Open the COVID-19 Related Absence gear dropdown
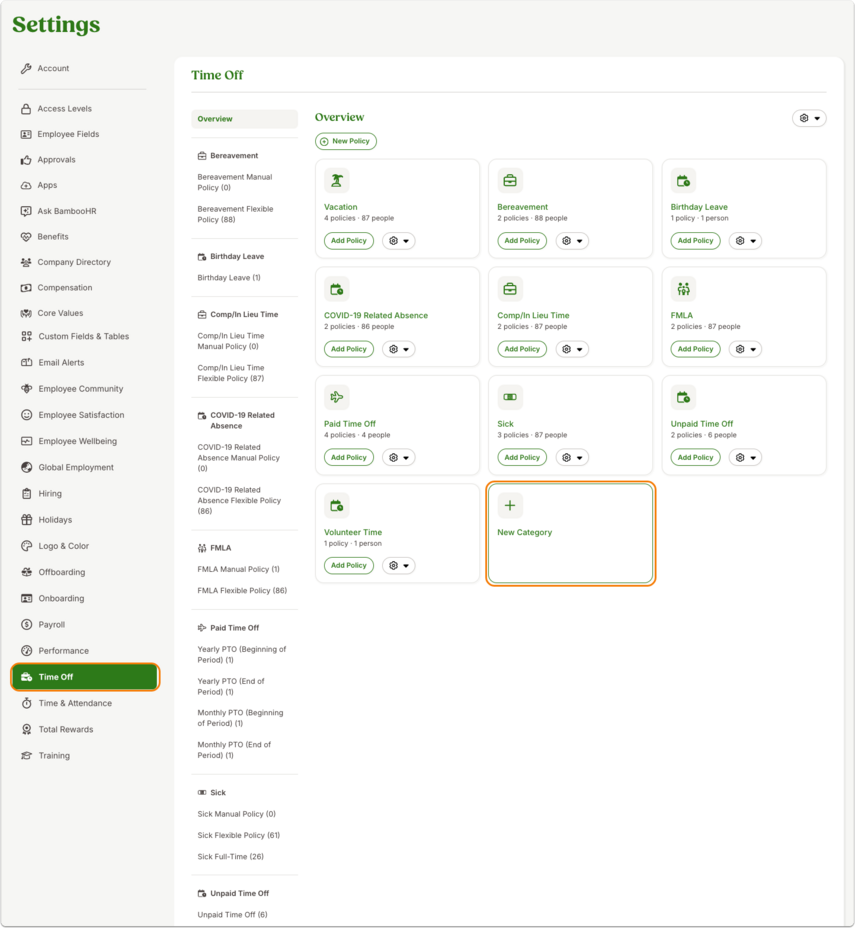The width and height of the screenshot is (855, 928). (399, 349)
